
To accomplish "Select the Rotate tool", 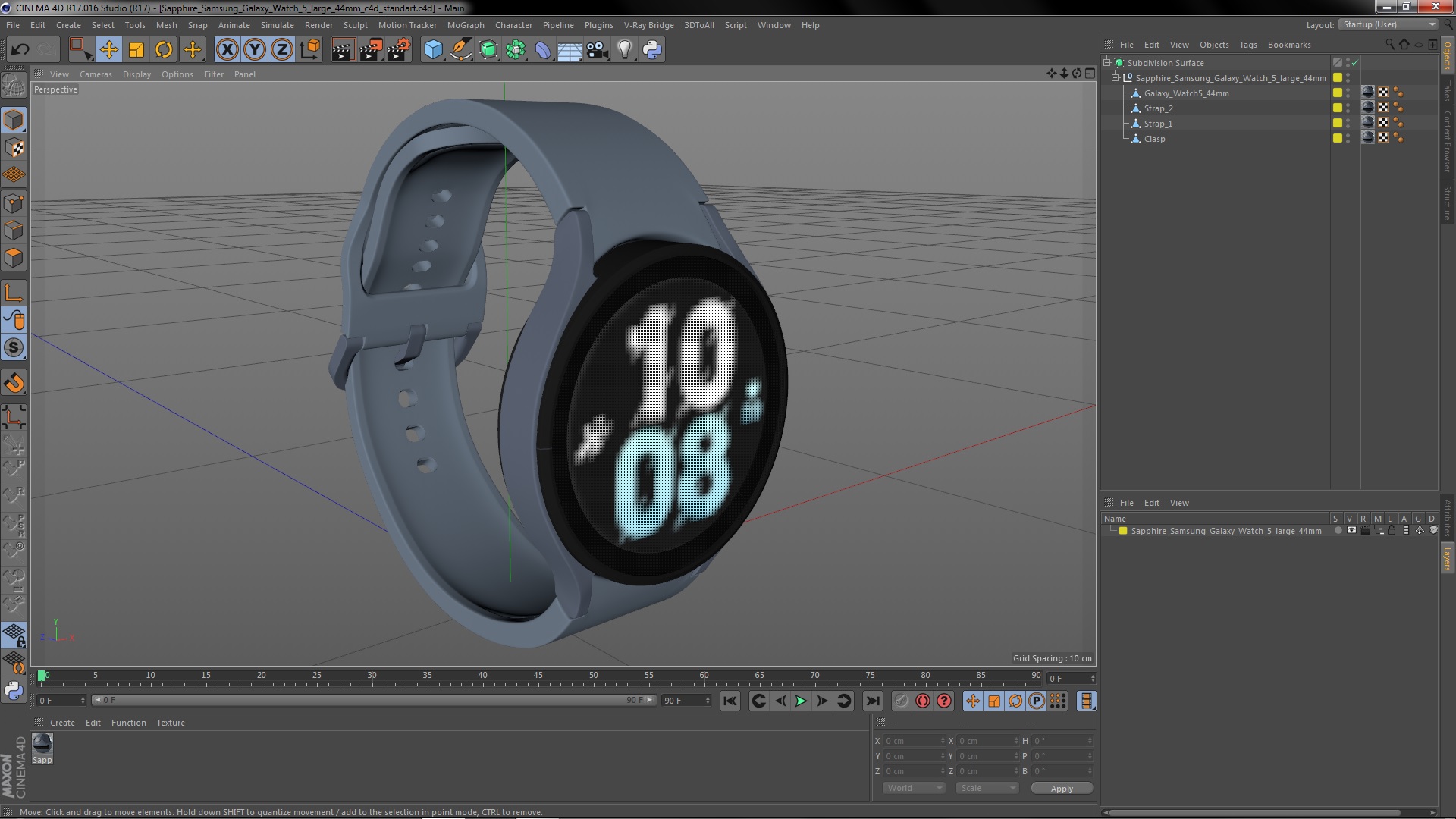I will 164,50.
